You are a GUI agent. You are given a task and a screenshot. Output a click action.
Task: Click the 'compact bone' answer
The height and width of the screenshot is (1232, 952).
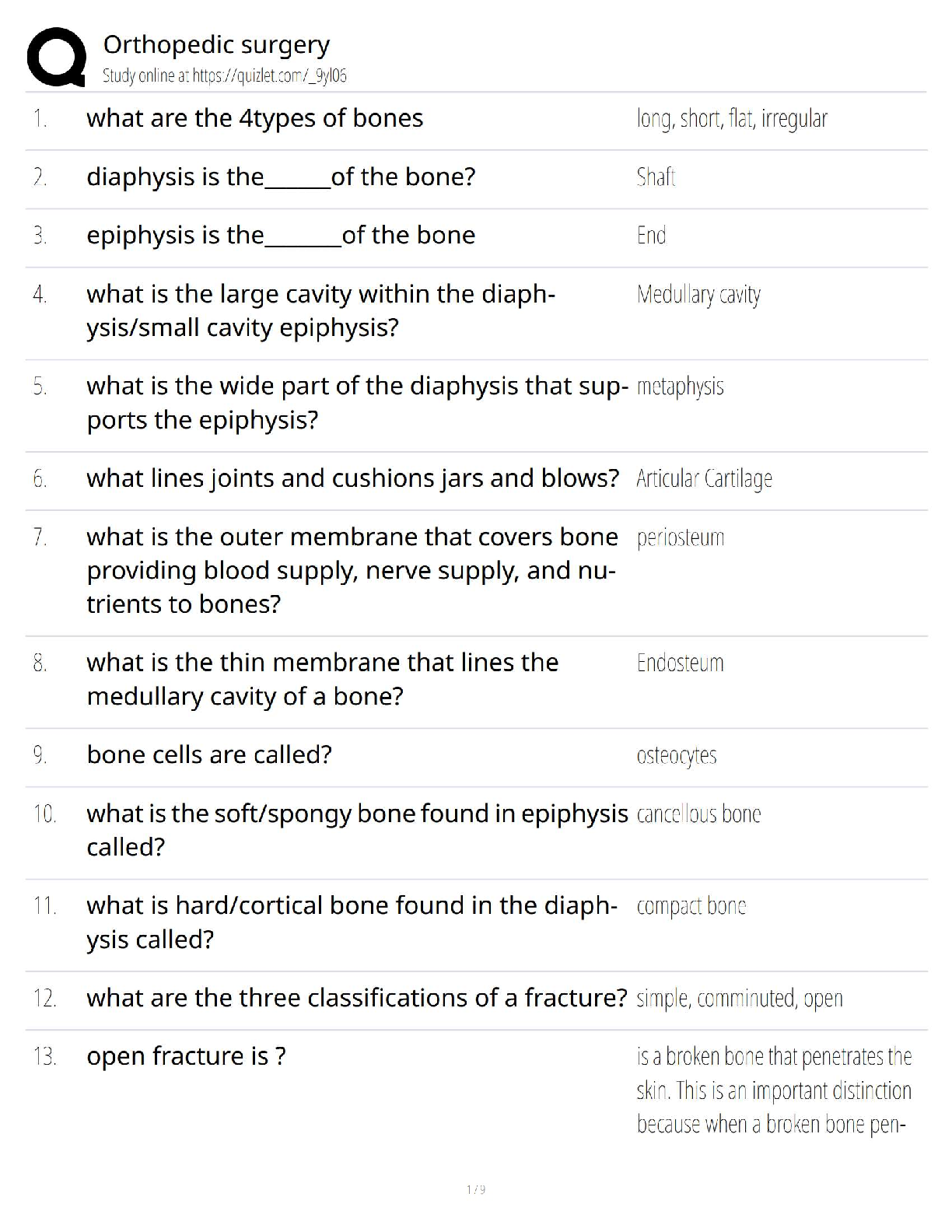(x=691, y=906)
